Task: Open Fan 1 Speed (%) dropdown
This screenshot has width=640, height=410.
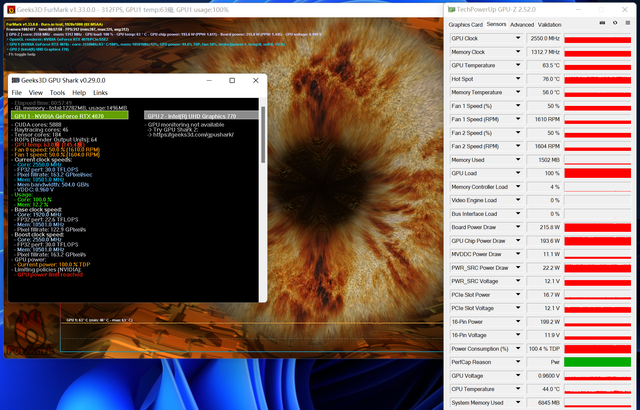Action: pos(518,106)
